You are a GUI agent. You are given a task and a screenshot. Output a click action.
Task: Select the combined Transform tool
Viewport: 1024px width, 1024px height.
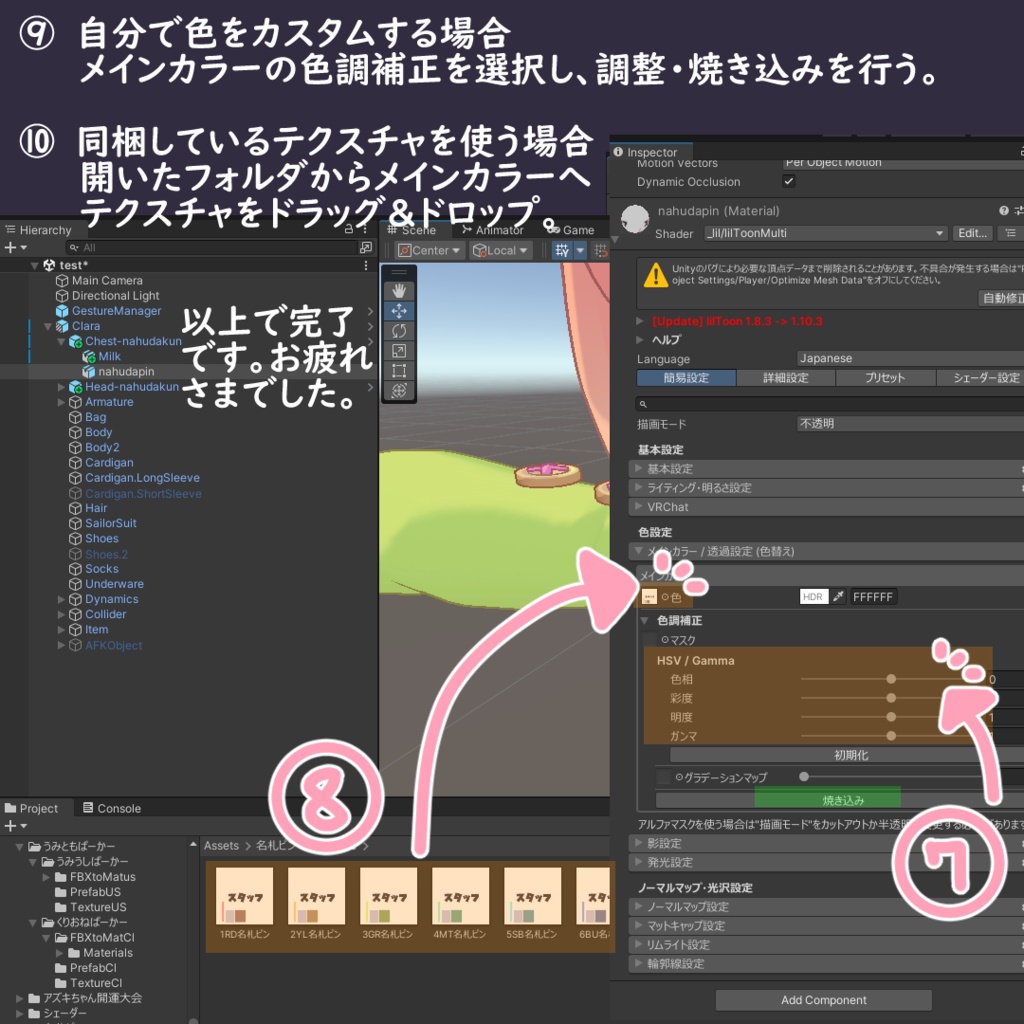pos(399,390)
